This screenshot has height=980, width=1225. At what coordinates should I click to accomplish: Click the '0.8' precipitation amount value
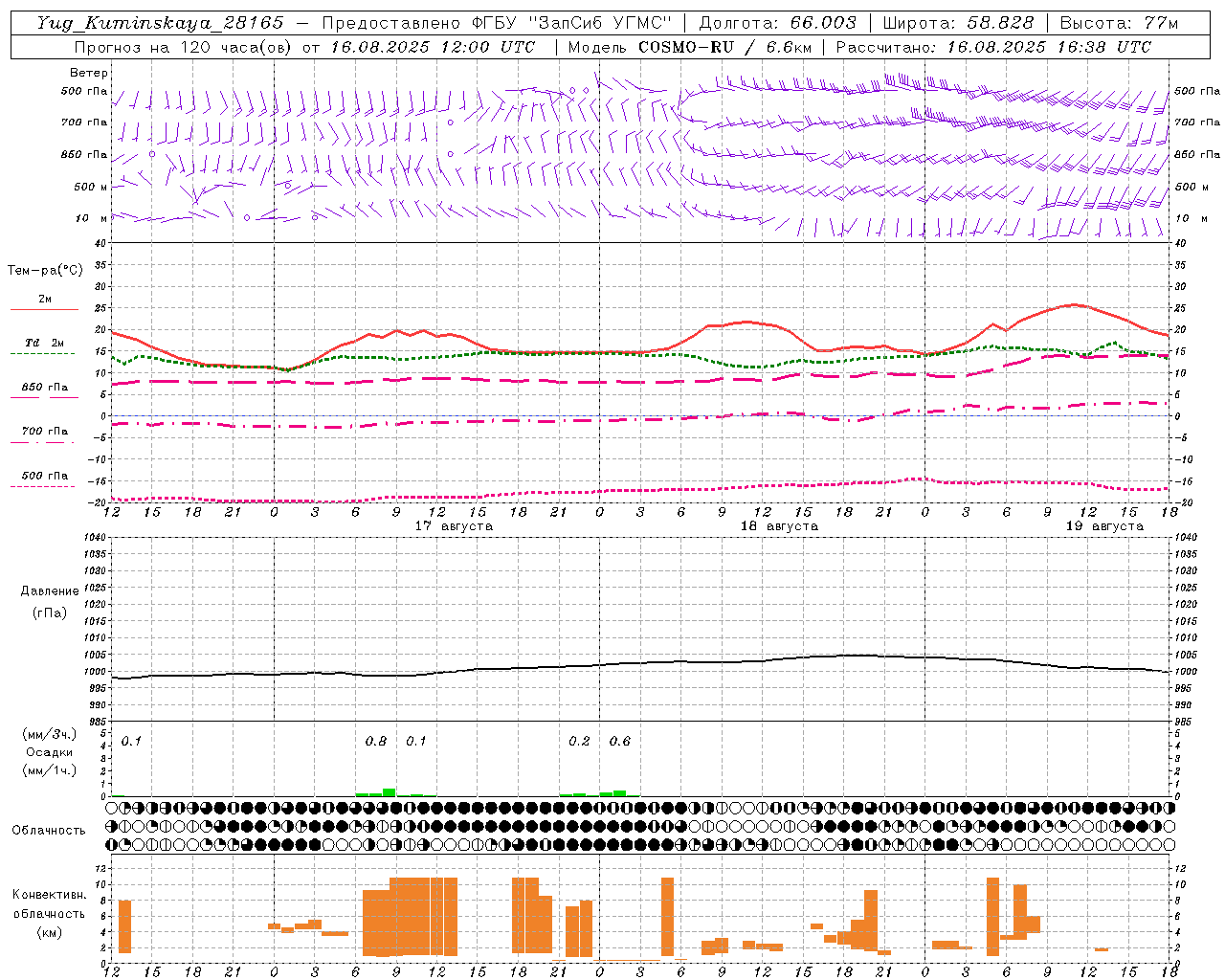[x=376, y=742]
